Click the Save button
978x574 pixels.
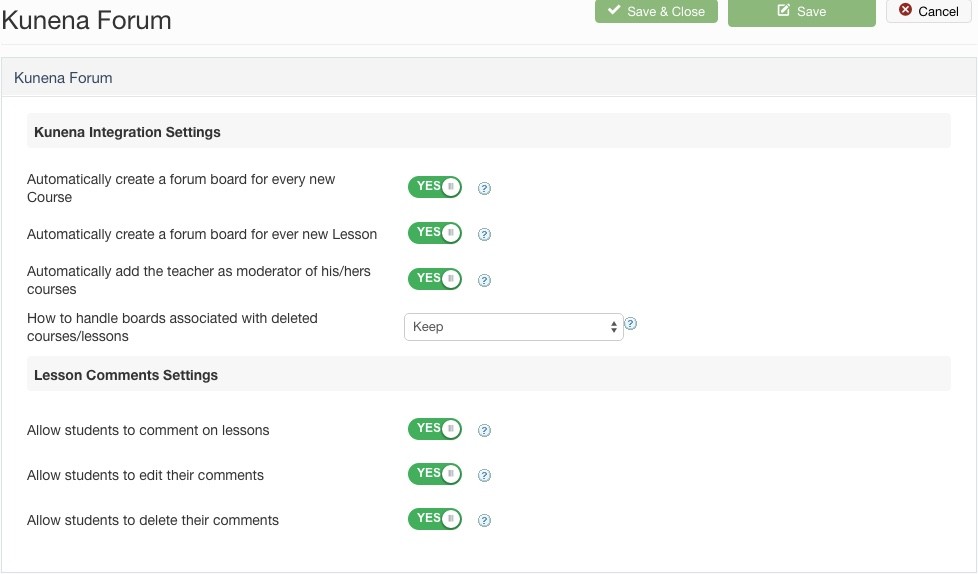pos(801,12)
